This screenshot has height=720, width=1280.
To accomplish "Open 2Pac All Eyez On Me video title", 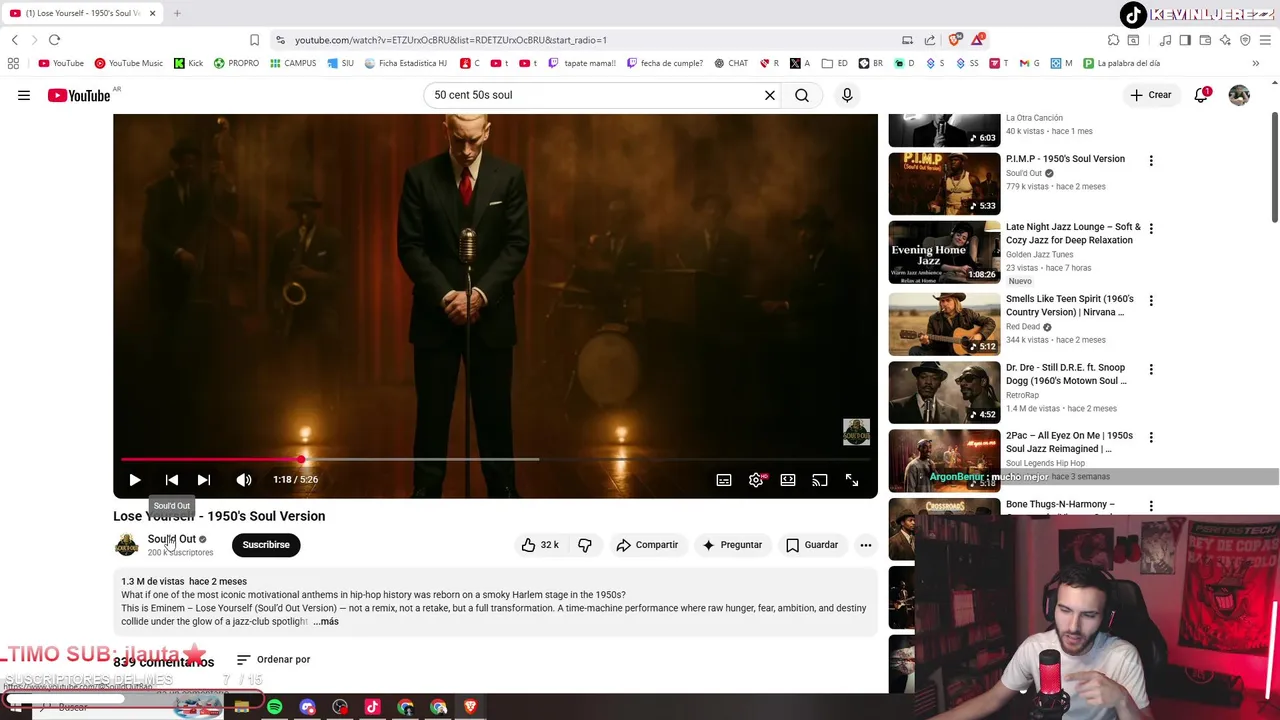I will (x=1069, y=442).
